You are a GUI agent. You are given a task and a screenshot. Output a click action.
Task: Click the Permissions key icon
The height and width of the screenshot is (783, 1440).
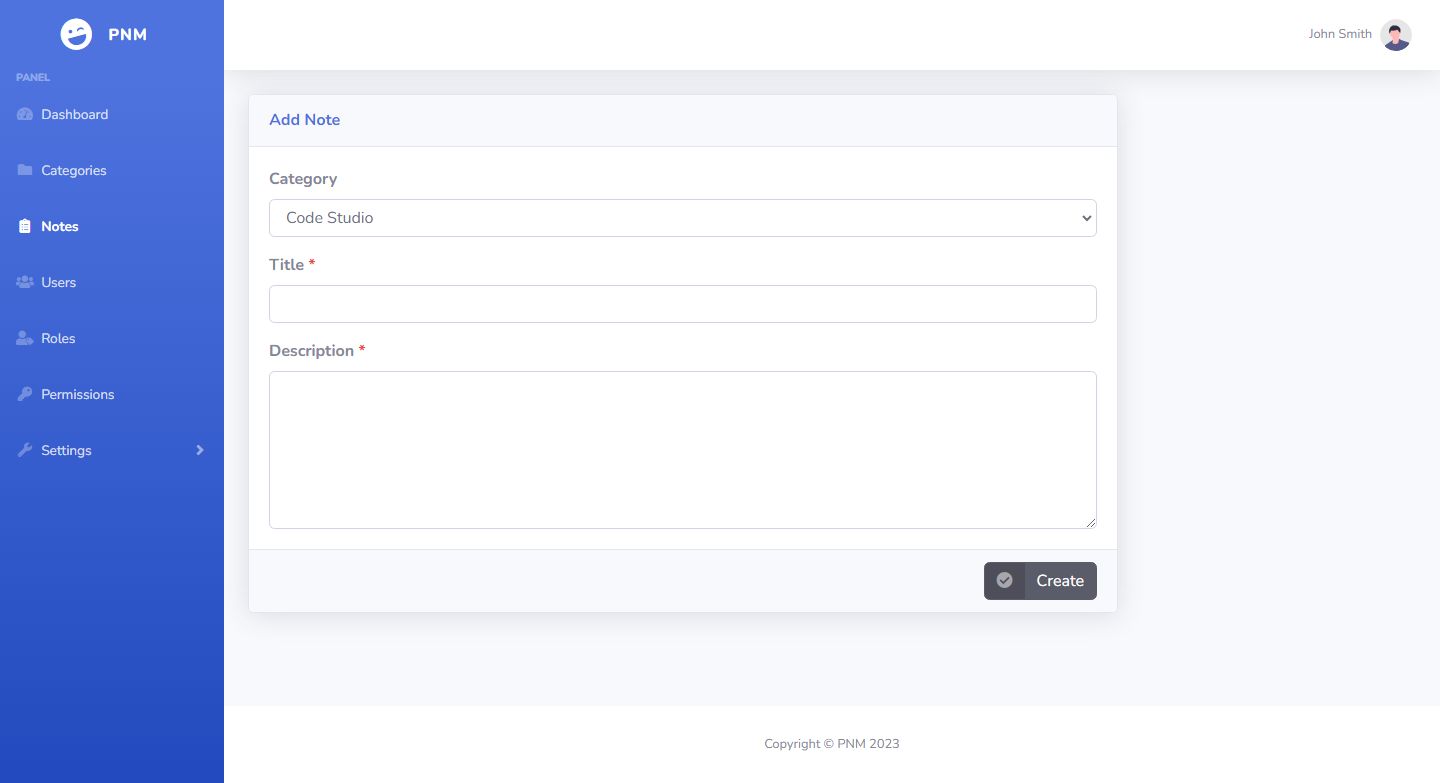25,395
